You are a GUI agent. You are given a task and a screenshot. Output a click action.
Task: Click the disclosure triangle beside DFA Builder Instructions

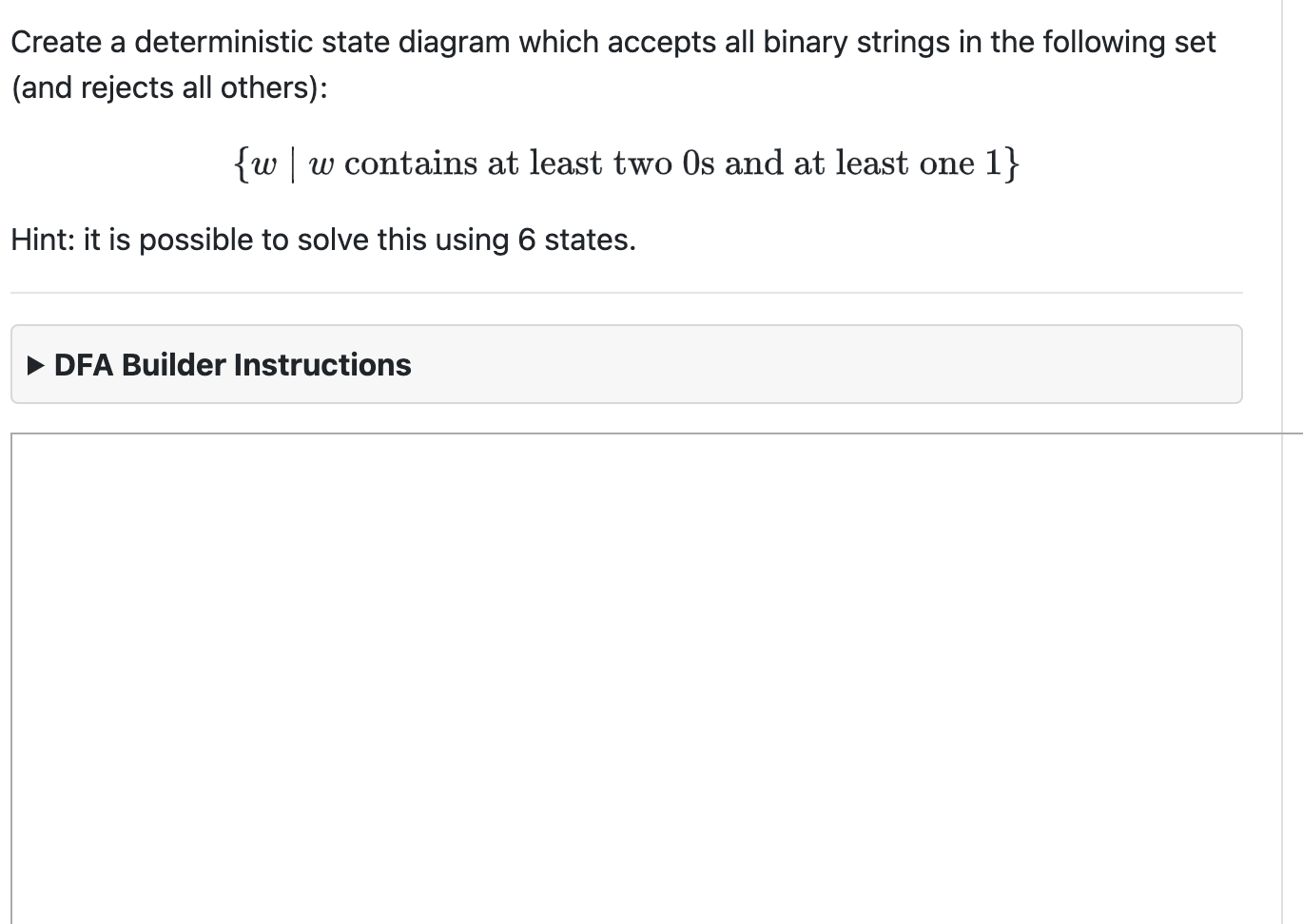(36, 364)
